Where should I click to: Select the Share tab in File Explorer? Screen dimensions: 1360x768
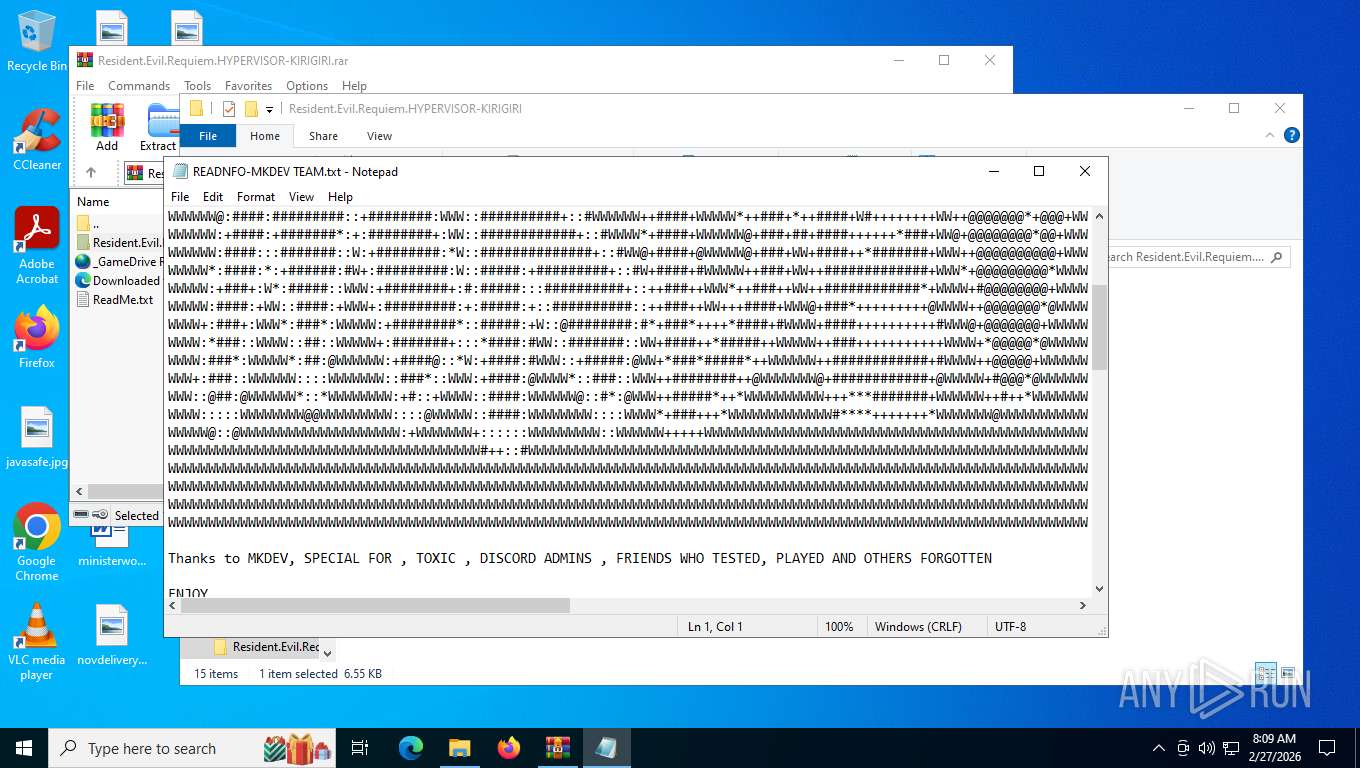[x=323, y=136]
